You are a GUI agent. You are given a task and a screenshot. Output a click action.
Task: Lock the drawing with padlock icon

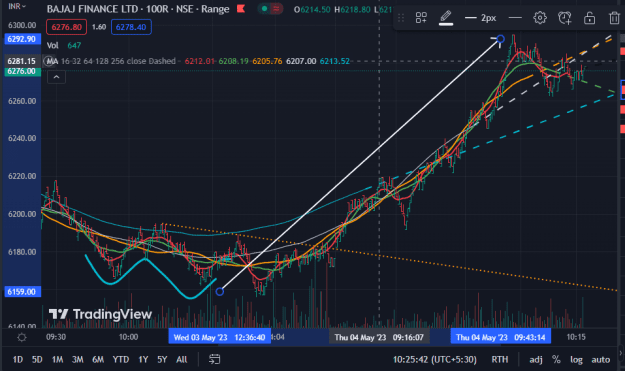(589, 18)
